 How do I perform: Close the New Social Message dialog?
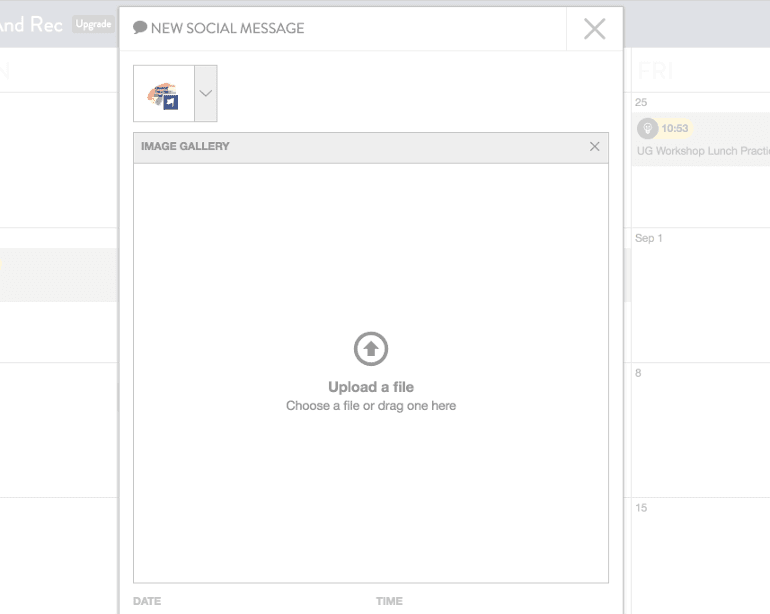pos(594,29)
